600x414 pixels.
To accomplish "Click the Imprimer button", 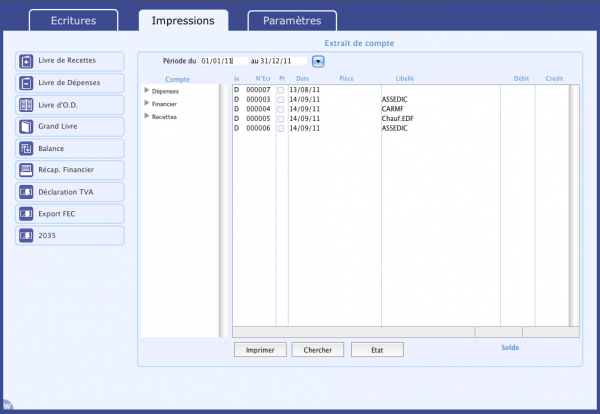I will pos(260,350).
